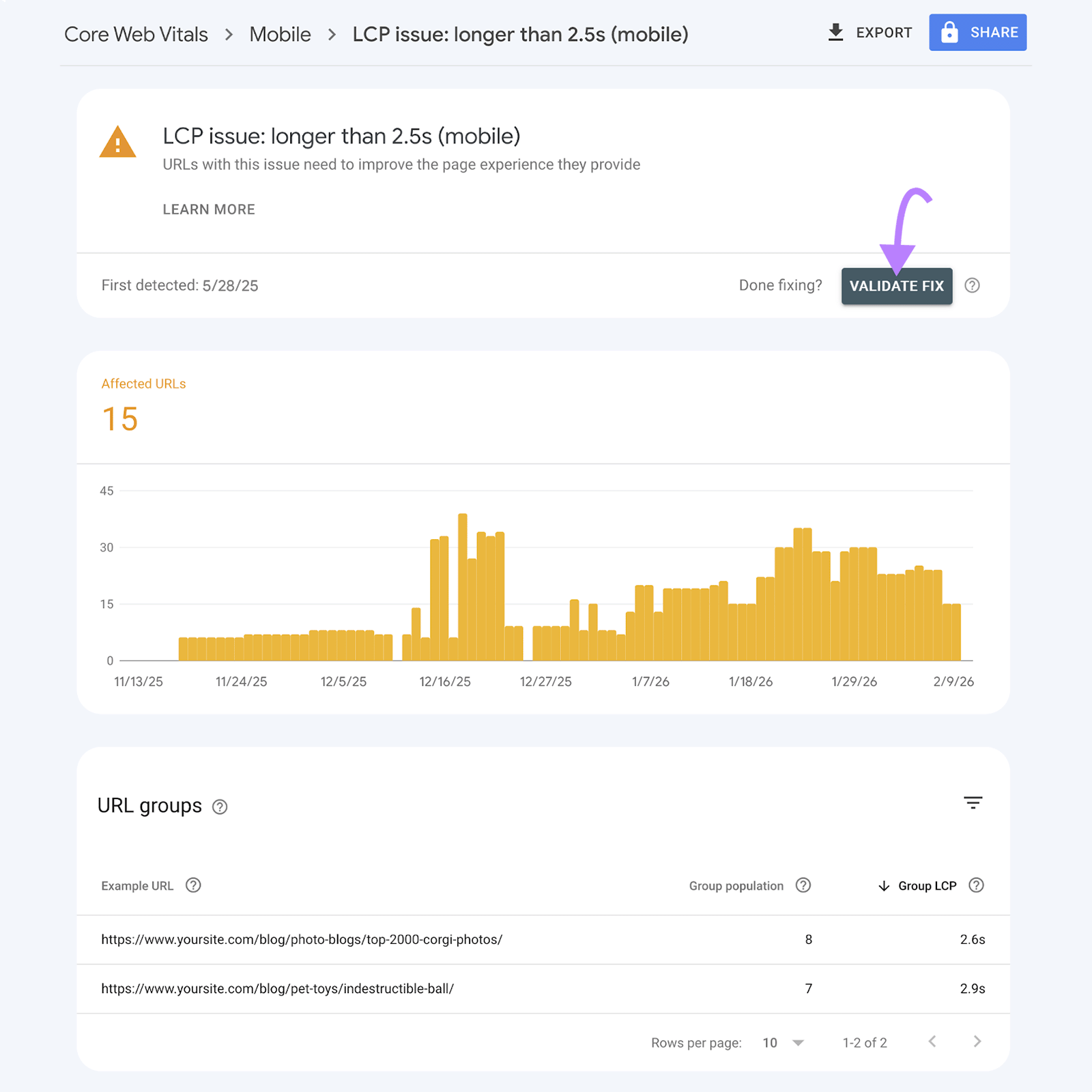Open the LEARN MORE link

(208, 209)
